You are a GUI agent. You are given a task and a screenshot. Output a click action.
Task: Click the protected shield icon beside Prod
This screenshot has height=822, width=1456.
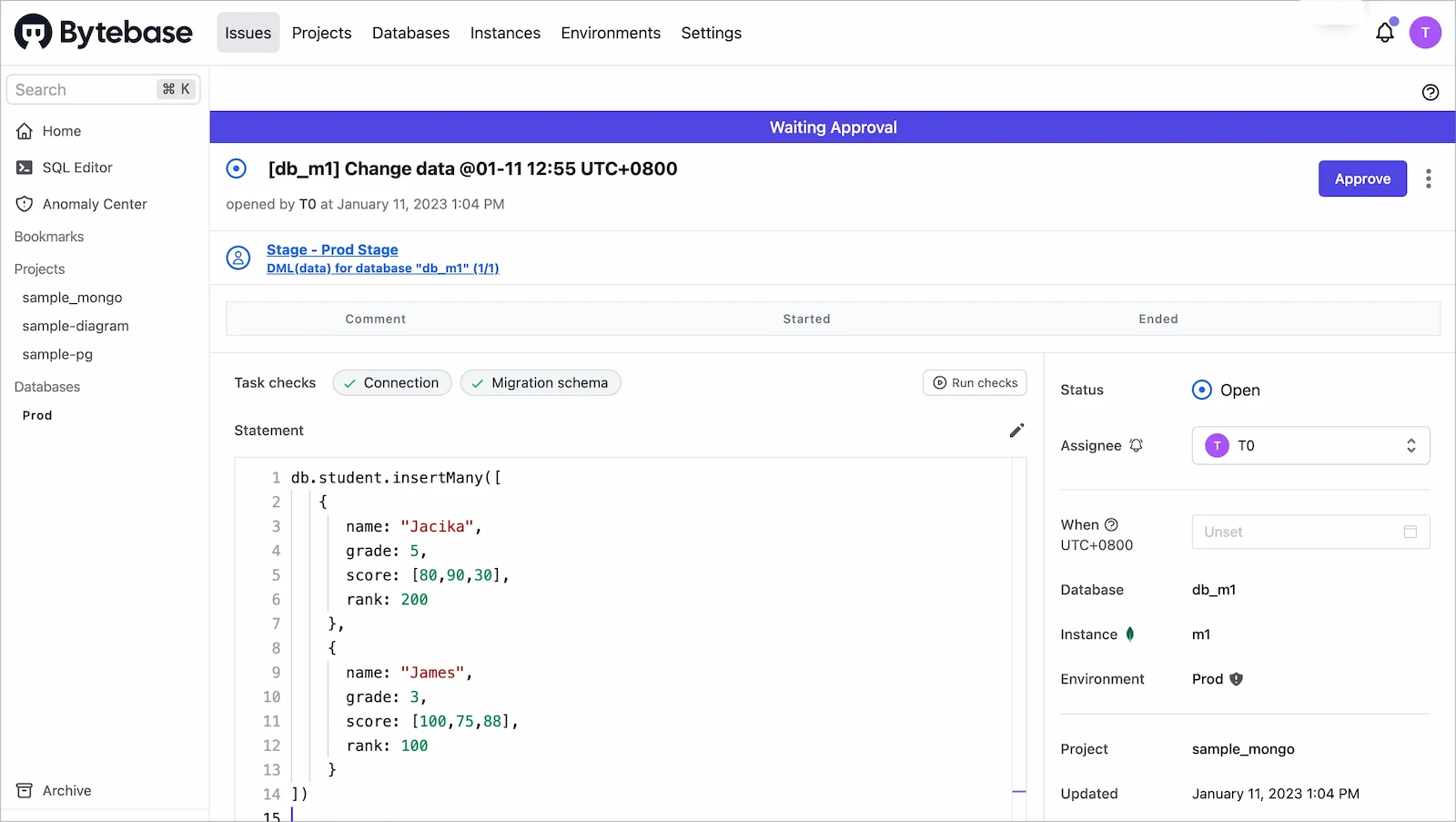pos(1236,679)
